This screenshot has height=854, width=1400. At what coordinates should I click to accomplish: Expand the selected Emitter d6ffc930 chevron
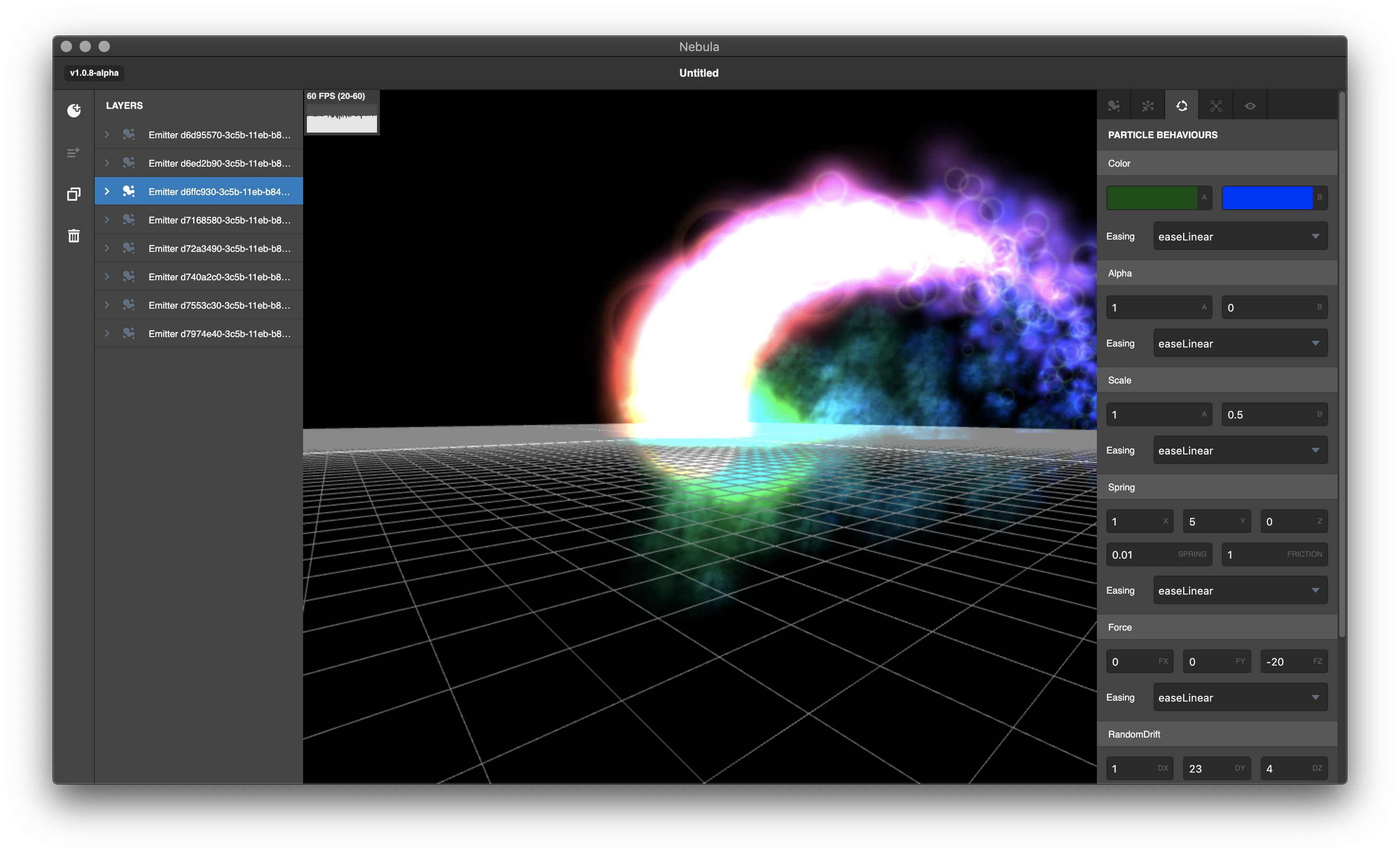[x=107, y=191]
